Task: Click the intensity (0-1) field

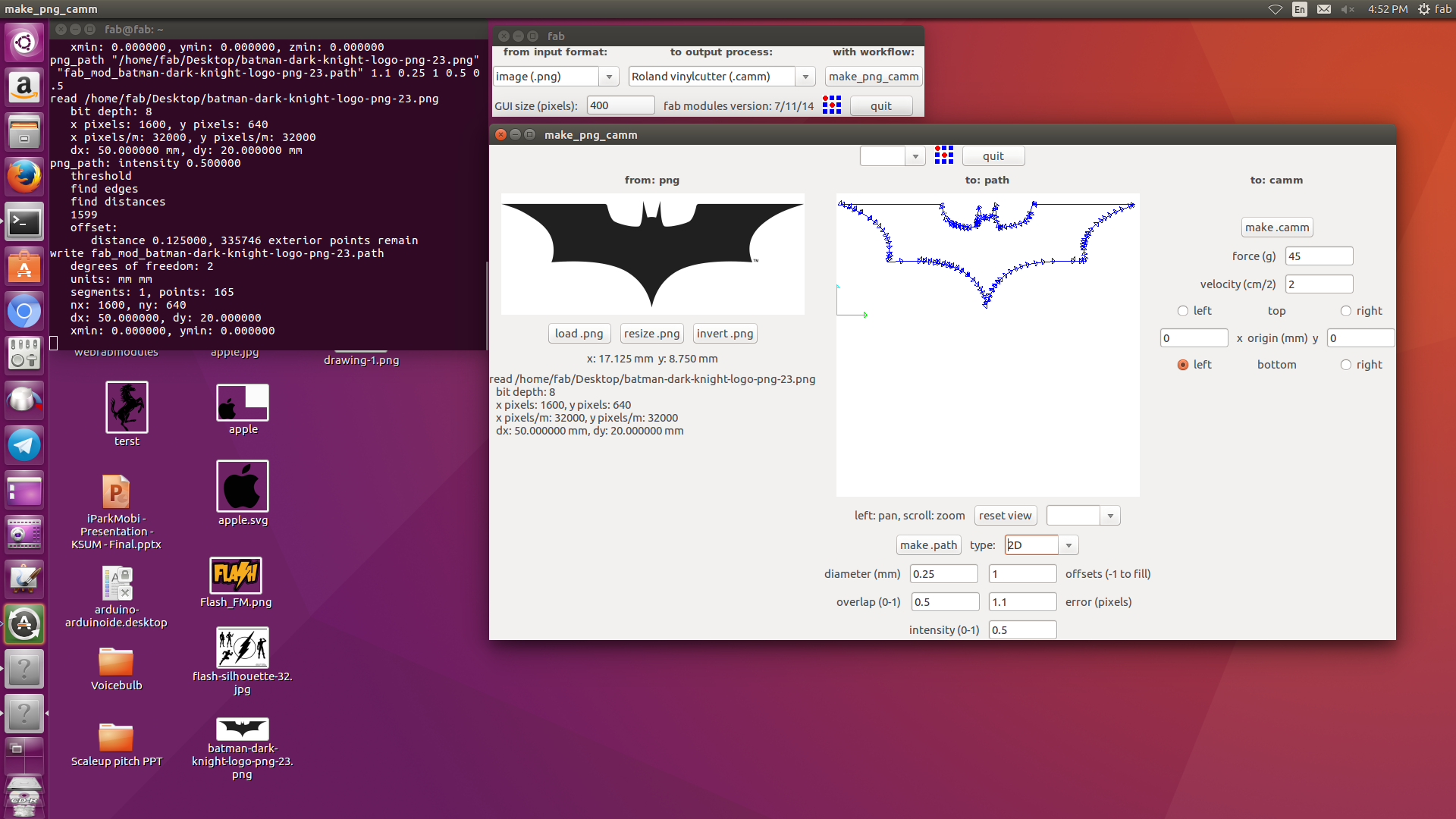Action: tap(1022, 630)
